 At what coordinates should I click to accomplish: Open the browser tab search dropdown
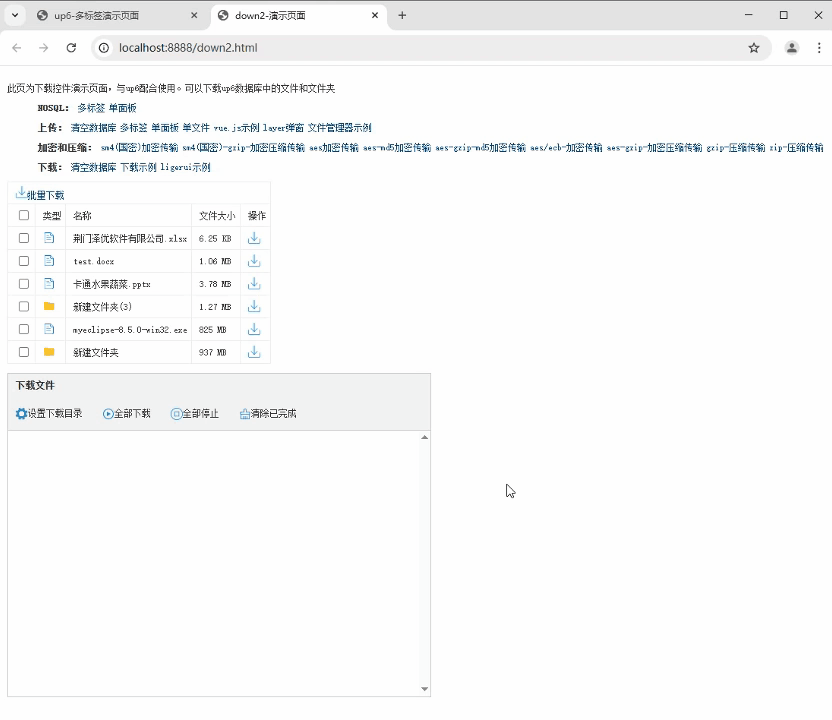coord(15,16)
